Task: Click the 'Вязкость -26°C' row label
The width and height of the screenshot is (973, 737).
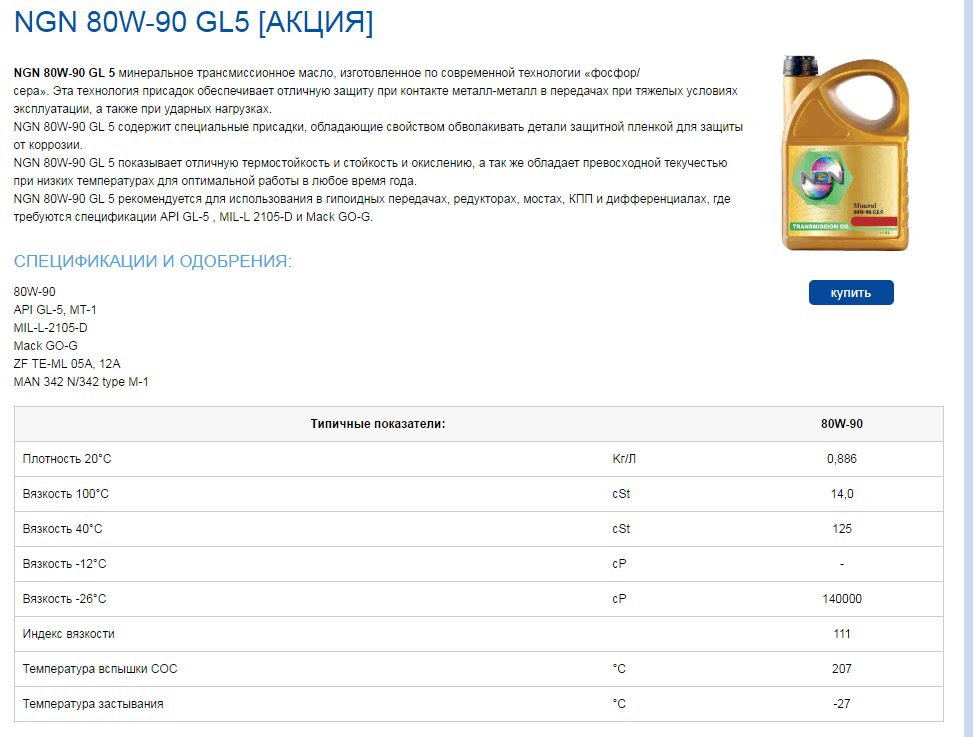Action: pyautogui.click(x=65, y=599)
